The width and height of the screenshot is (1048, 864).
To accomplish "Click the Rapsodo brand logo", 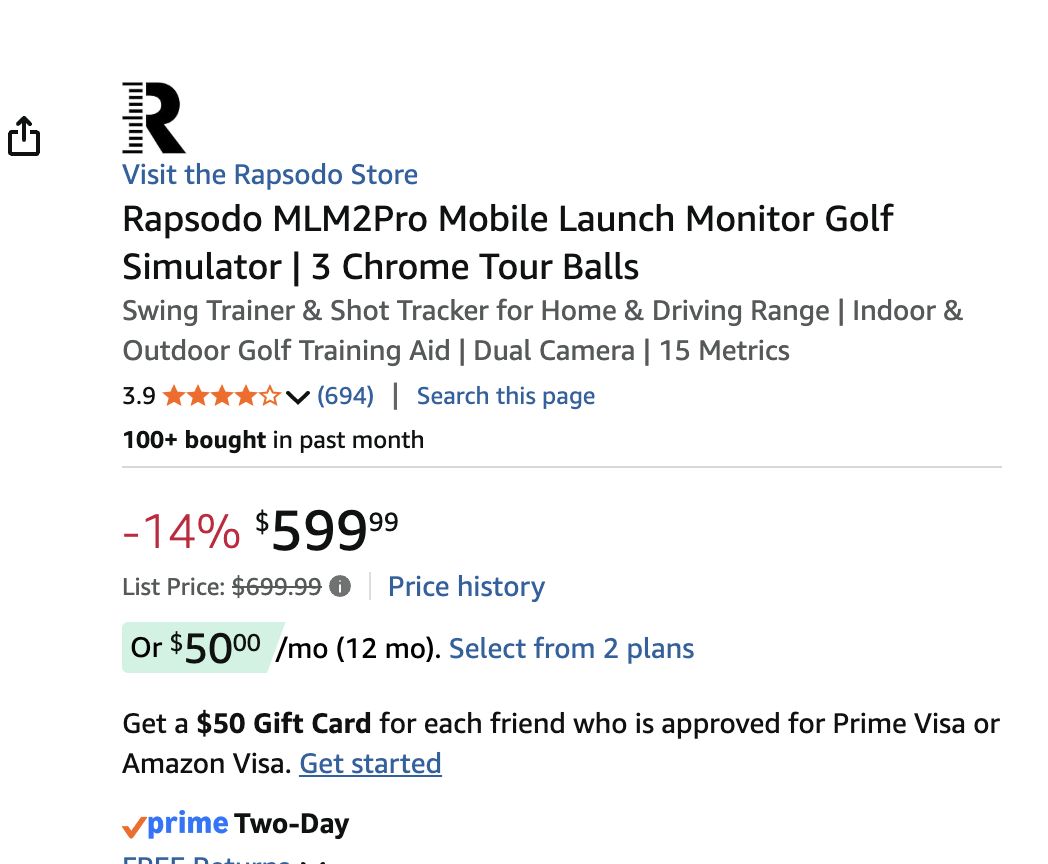I will point(154,118).
